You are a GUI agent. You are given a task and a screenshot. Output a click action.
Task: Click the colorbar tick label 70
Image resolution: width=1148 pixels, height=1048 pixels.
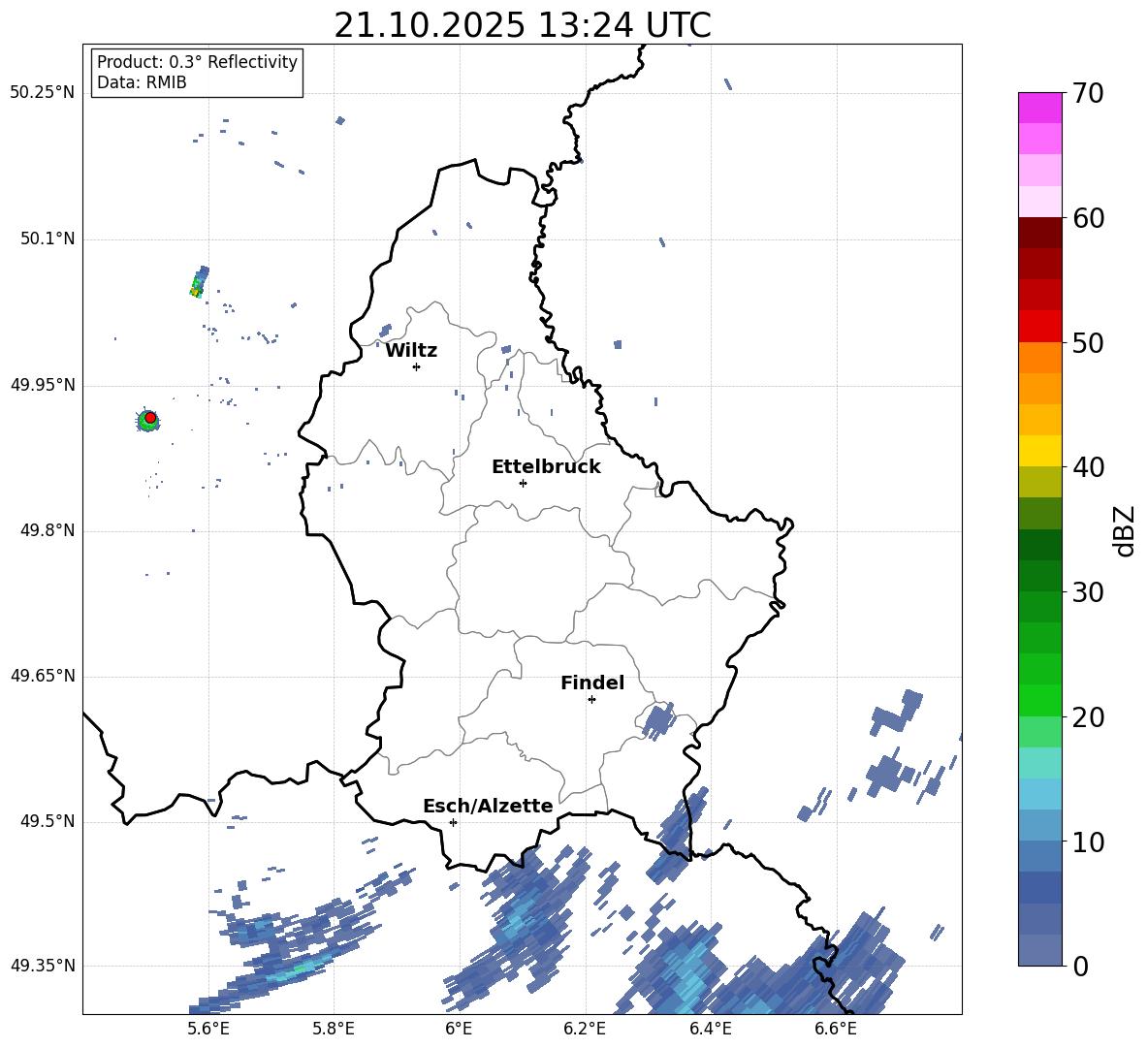click(1088, 93)
